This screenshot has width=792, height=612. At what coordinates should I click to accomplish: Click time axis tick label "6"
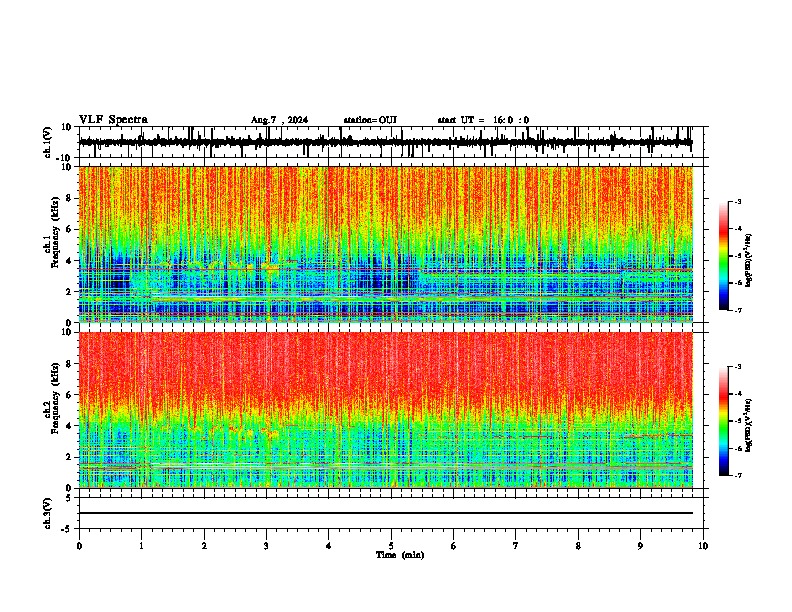(454, 546)
